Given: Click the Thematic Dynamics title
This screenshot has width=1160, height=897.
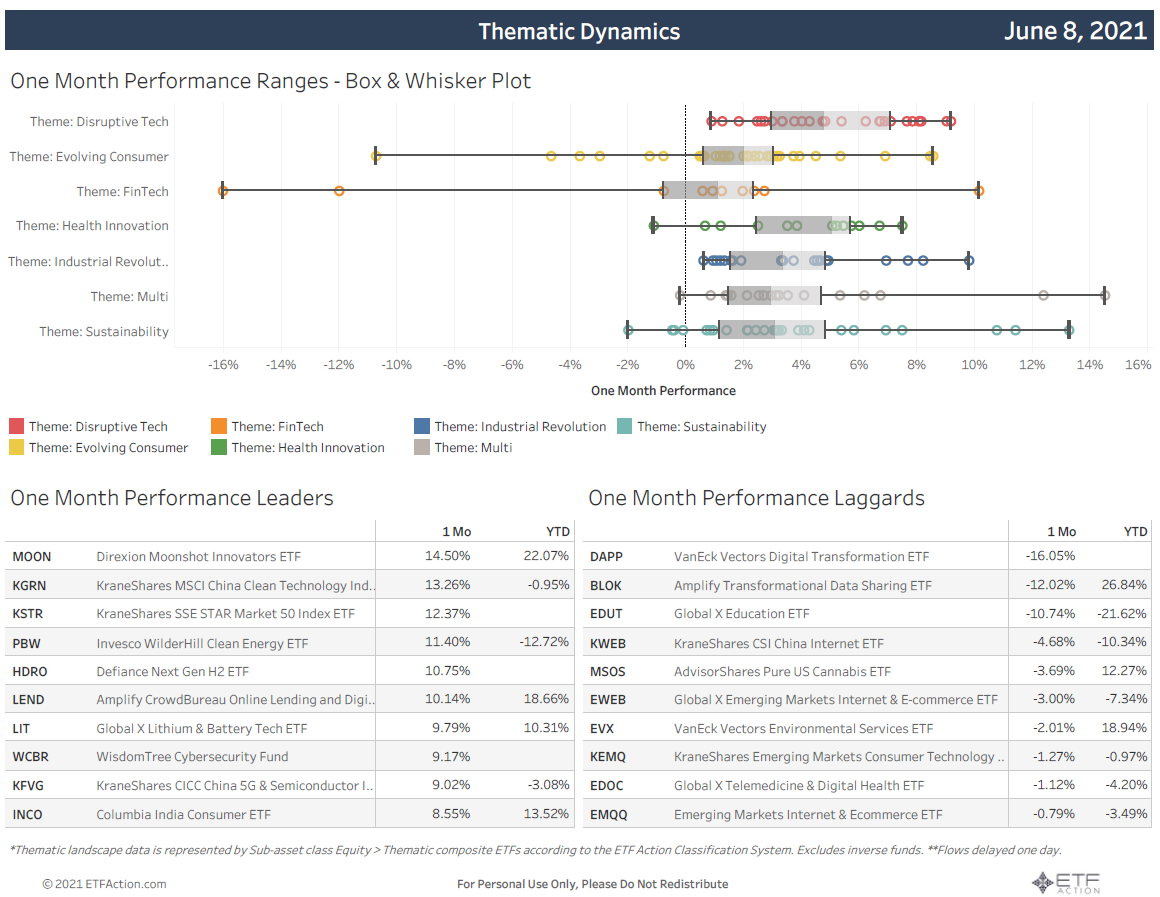Looking at the screenshot, I should (x=579, y=31).
